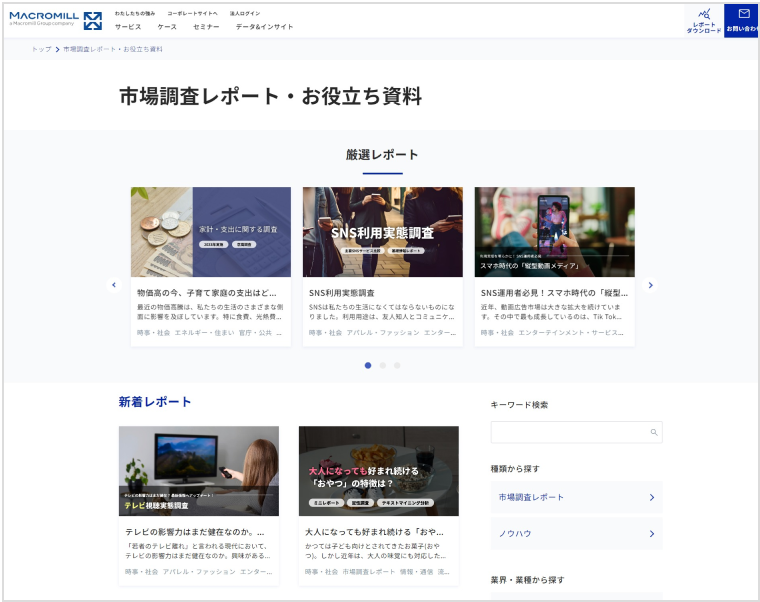
Task: Open the セミナー menu item
Action: pos(206,27)
